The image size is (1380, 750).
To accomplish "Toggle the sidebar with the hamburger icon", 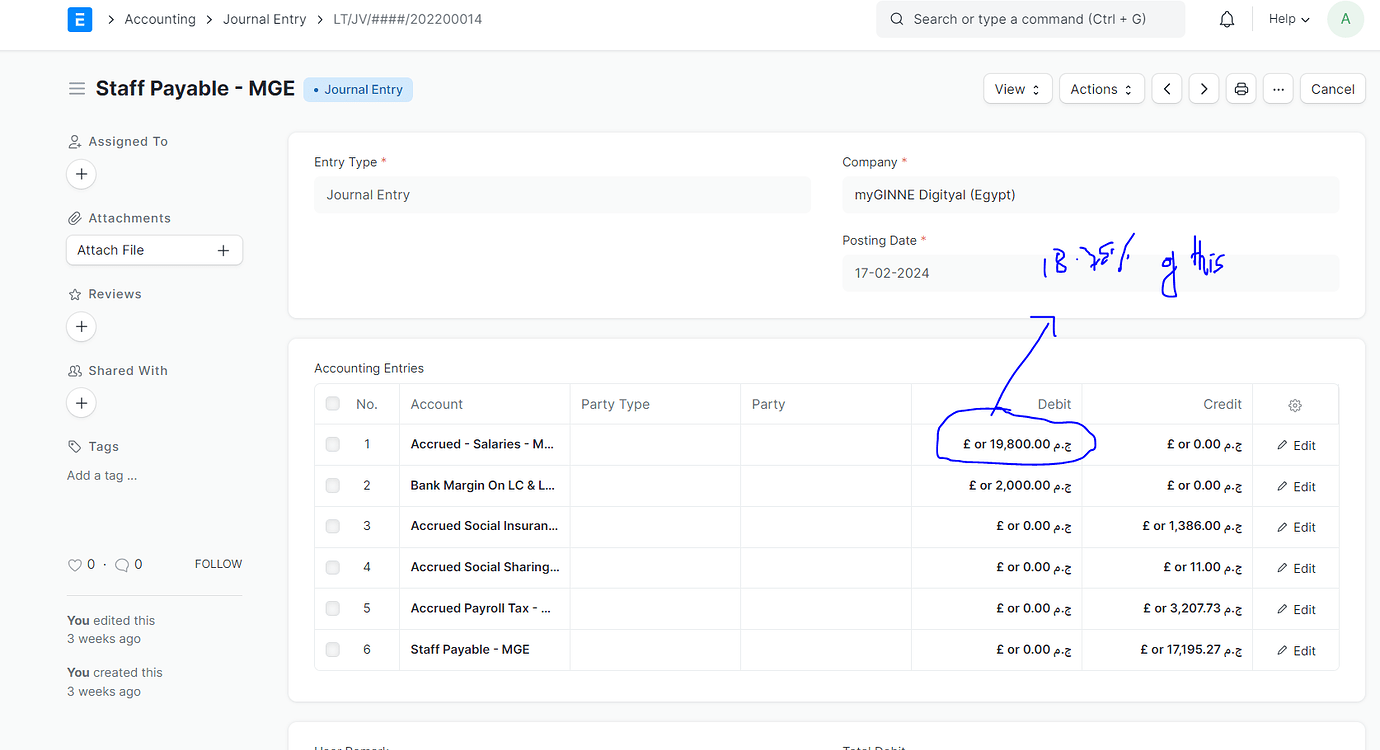I will (x=77, y=88).
